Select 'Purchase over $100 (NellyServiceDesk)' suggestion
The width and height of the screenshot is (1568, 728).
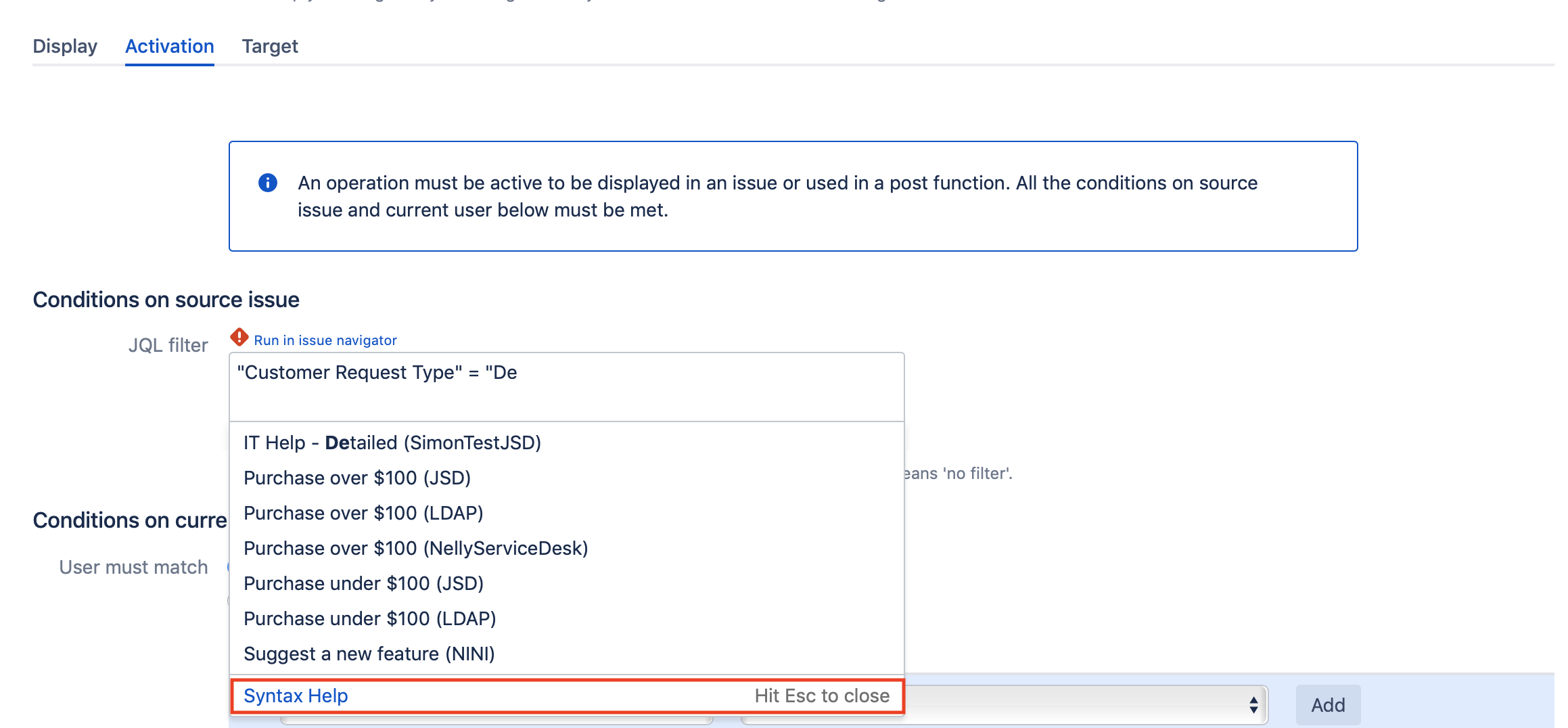click(416, 548)
